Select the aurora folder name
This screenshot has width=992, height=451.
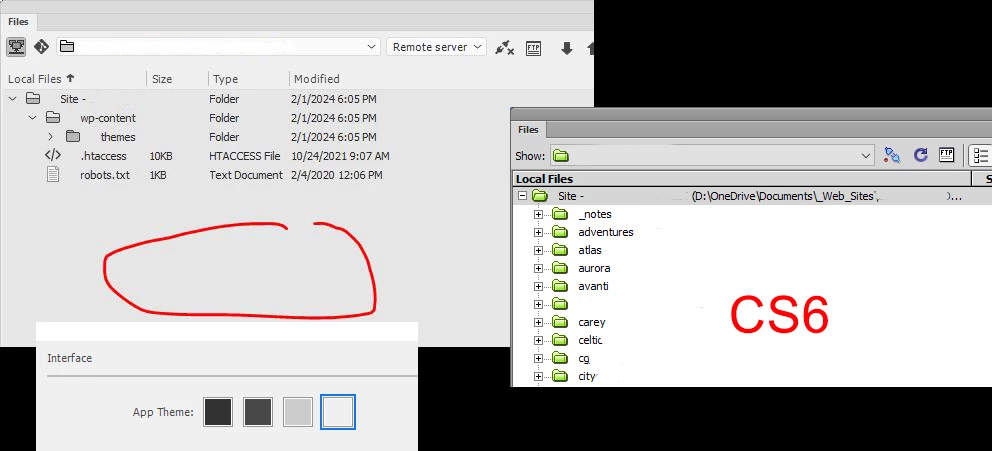click(x=594, y=268)
